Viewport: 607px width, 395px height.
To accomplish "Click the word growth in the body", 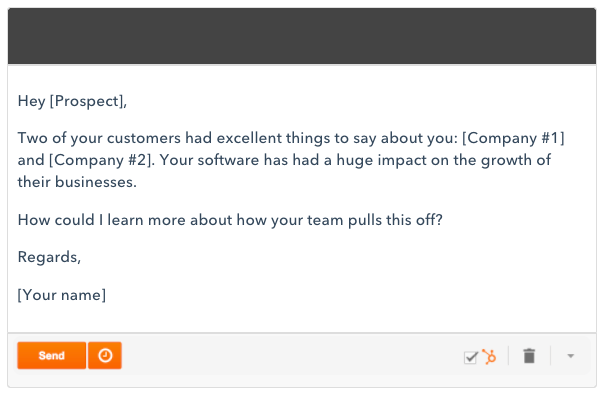I will (x=506, y=160).
